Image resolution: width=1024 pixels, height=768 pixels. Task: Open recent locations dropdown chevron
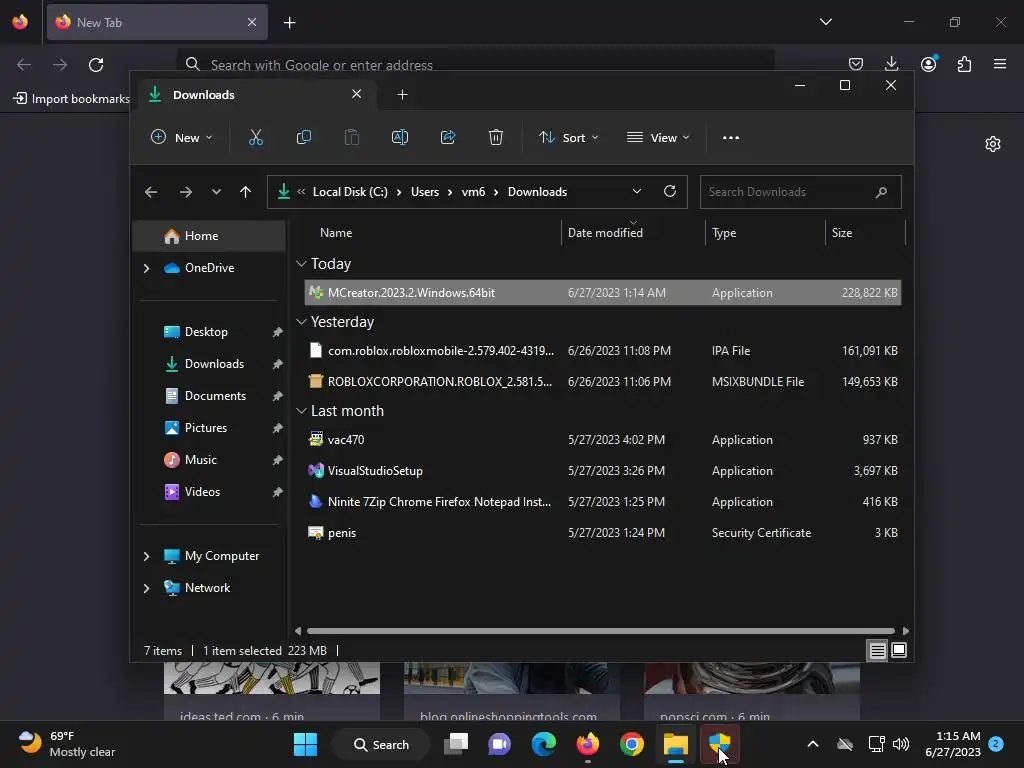216,192
